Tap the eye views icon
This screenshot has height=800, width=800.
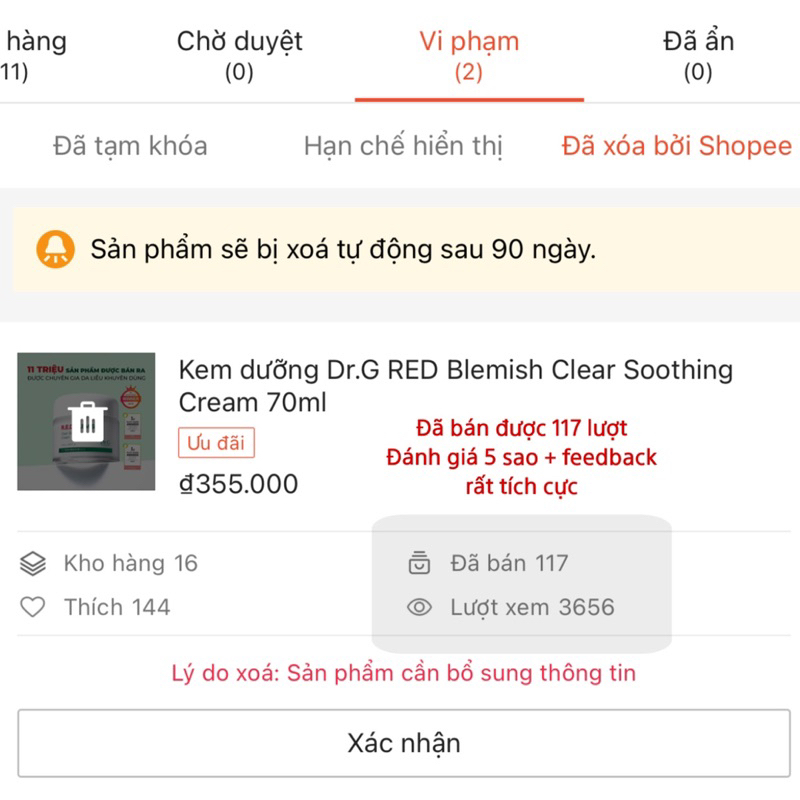click(x=419, y=607)
